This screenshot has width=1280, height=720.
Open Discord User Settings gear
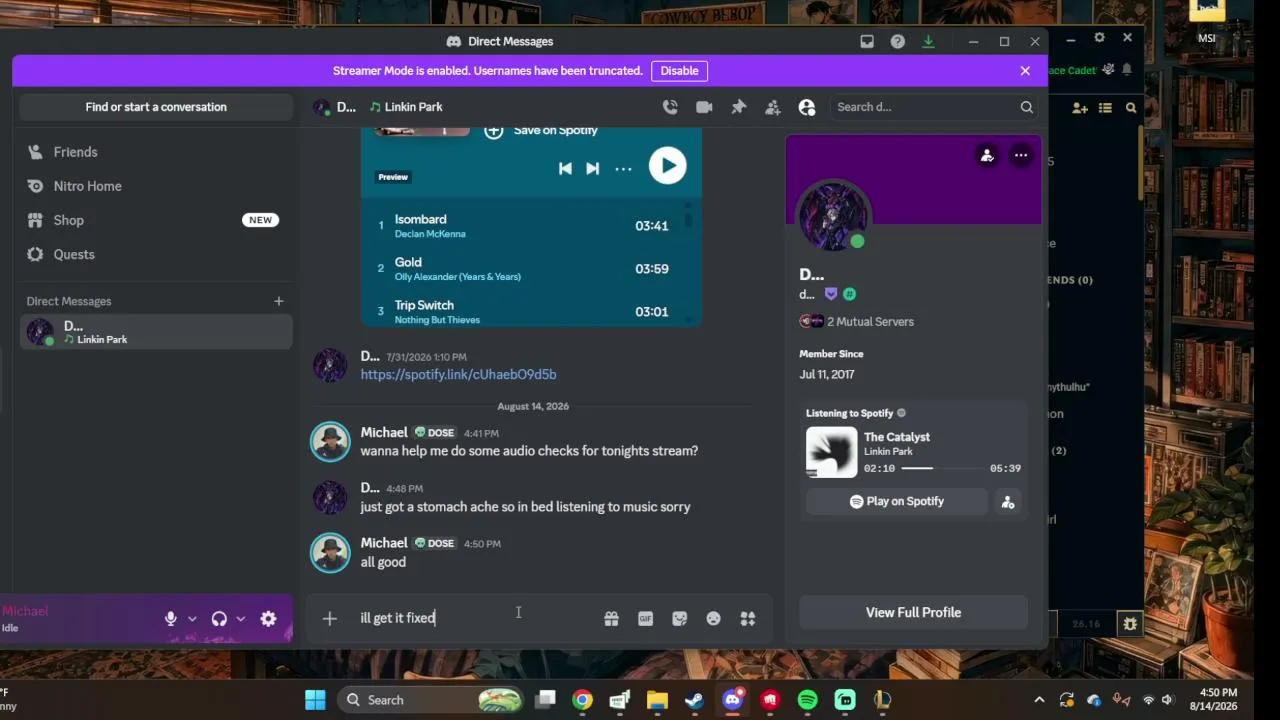click(x=268, y=619)
